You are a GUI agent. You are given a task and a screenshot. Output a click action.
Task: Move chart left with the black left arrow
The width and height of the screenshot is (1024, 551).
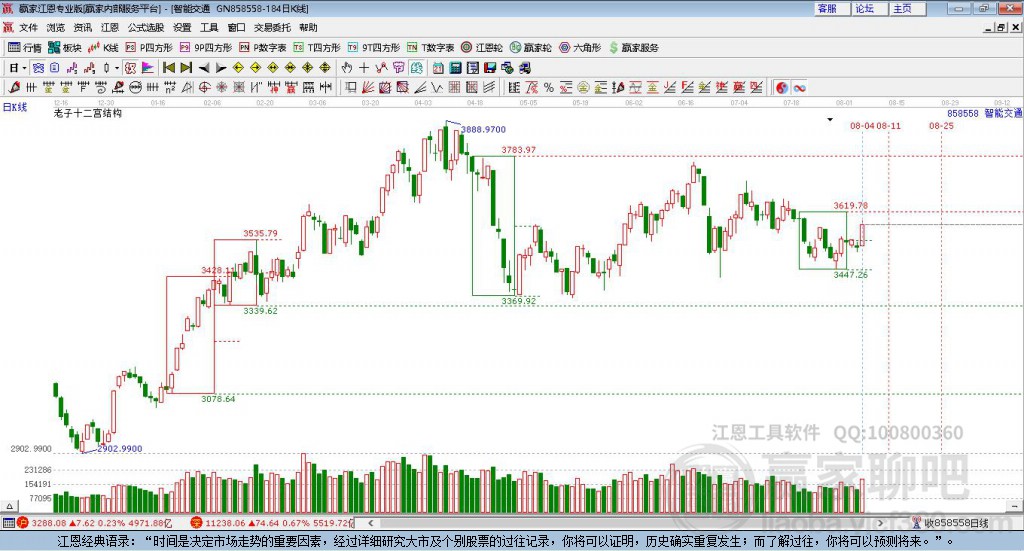(204, 67)
